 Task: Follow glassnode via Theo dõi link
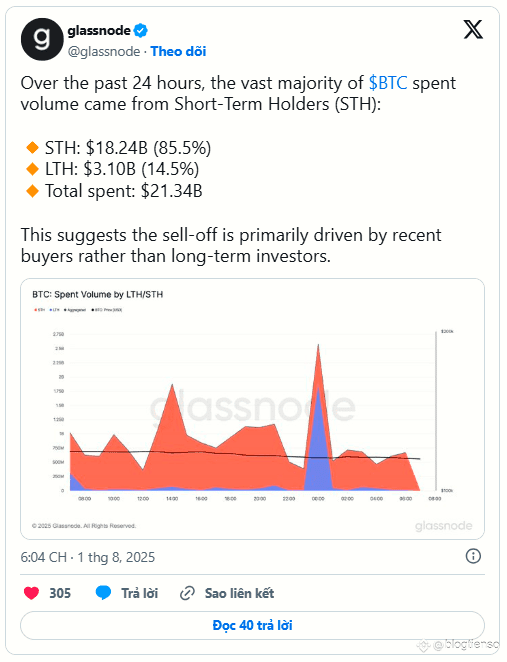pos(178,52)
